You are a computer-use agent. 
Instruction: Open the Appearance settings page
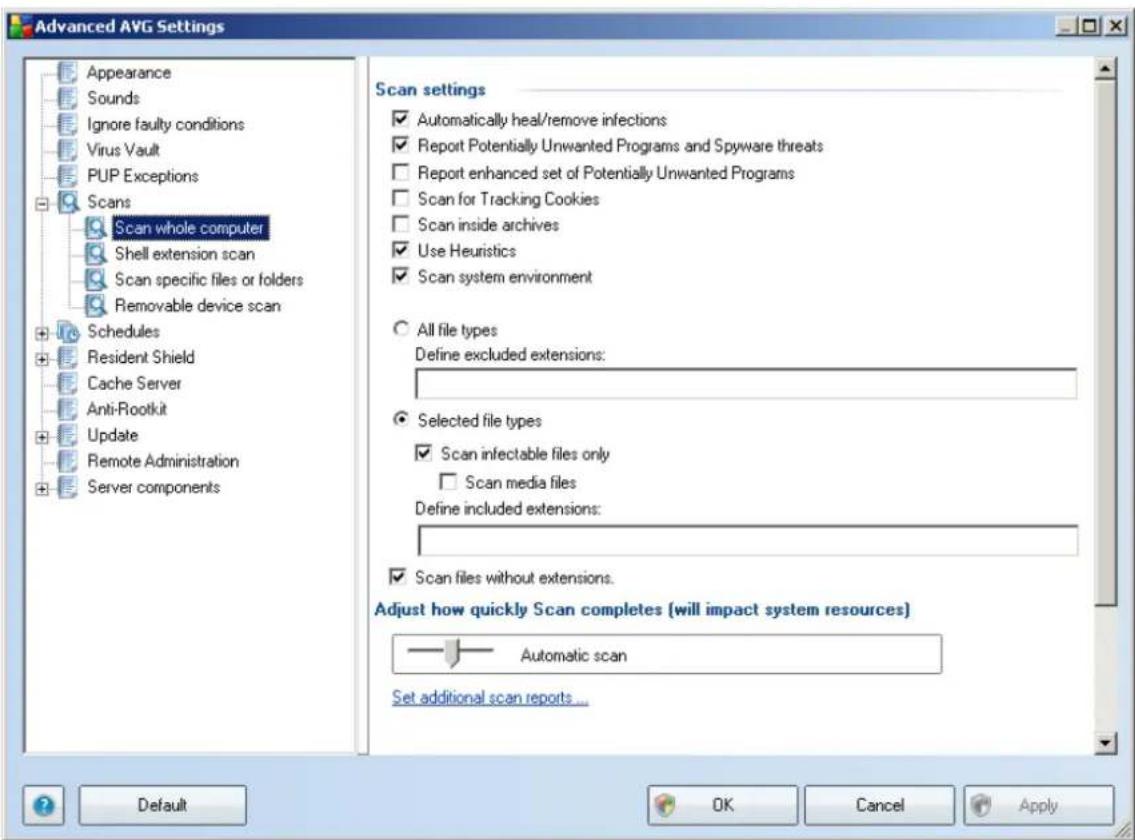[129, 72]
